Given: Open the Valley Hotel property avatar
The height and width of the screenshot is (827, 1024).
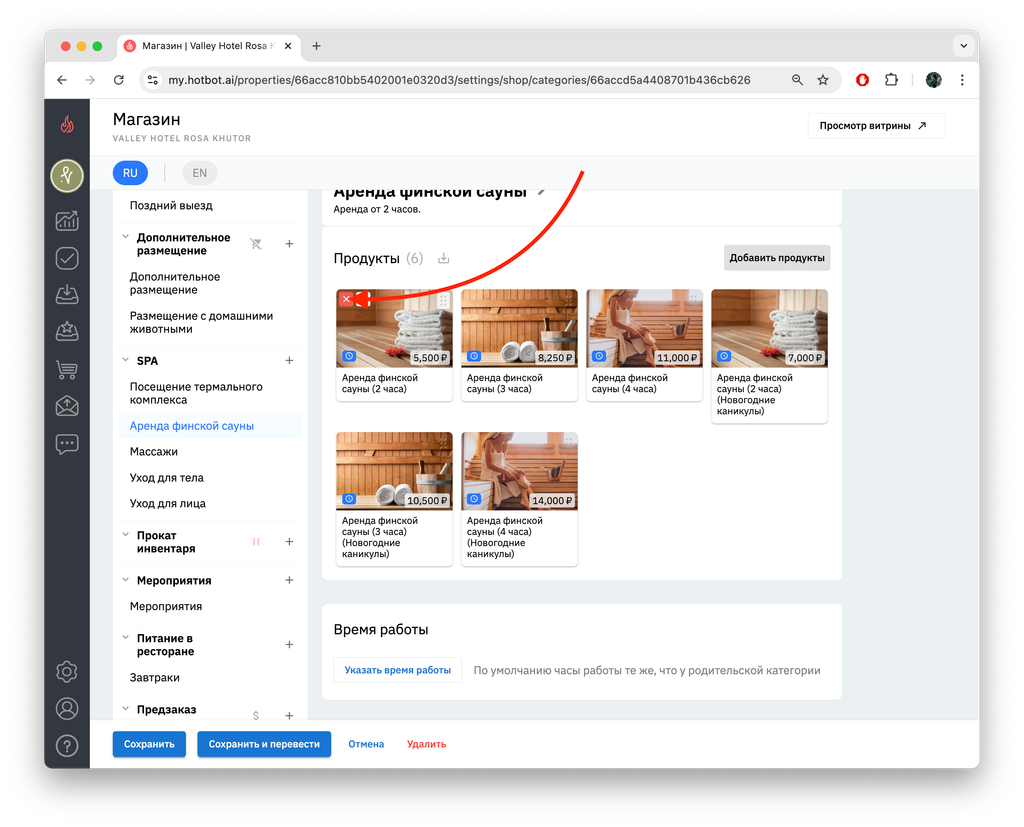Looking at the screenshot, I should click(67, 175).
